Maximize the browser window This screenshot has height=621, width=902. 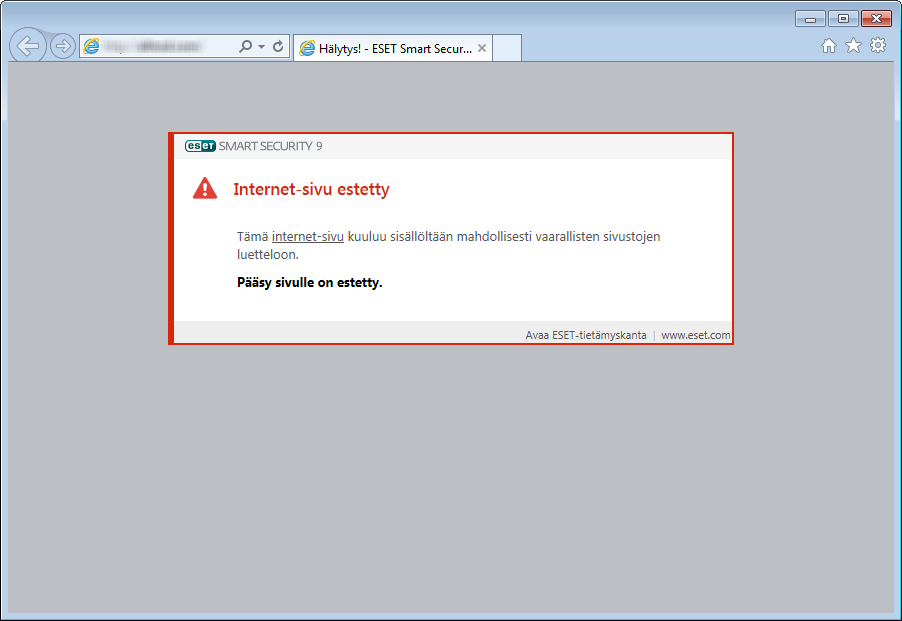(x=843, y=19)
